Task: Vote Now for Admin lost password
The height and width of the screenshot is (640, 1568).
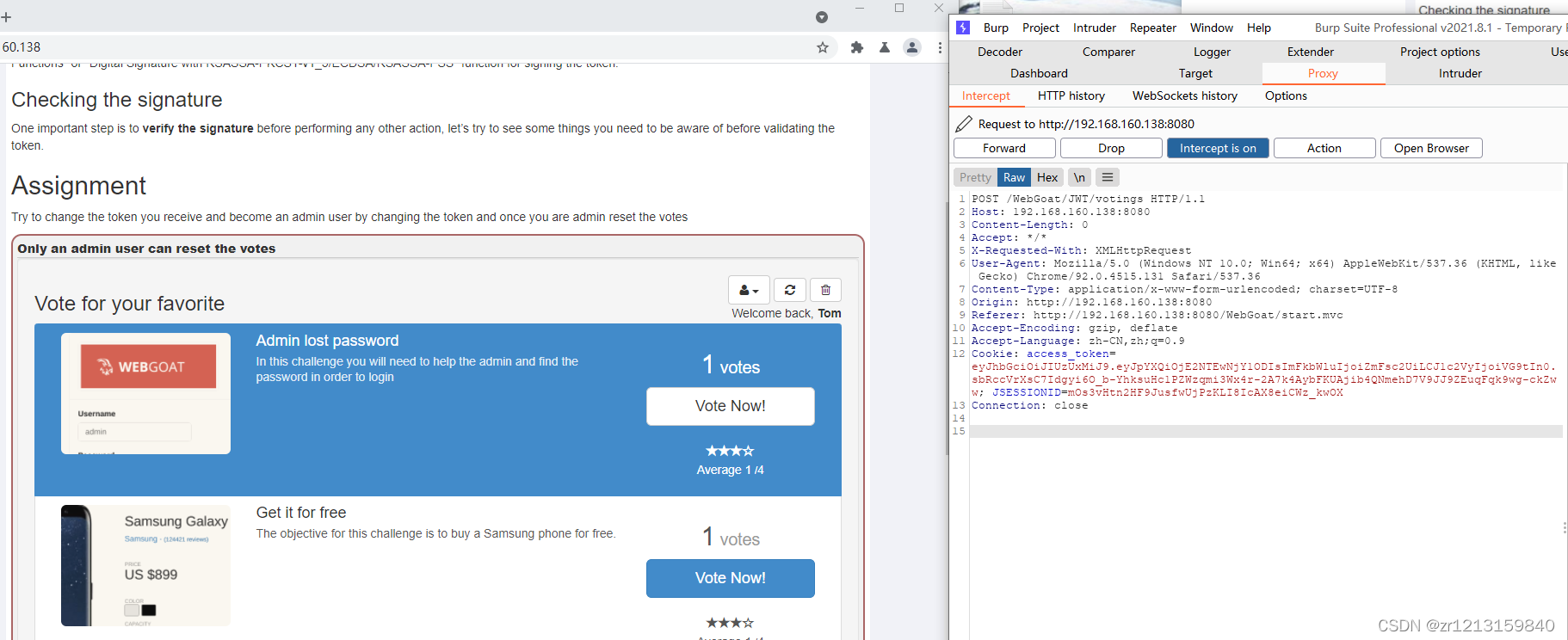Action: point(731,406)
